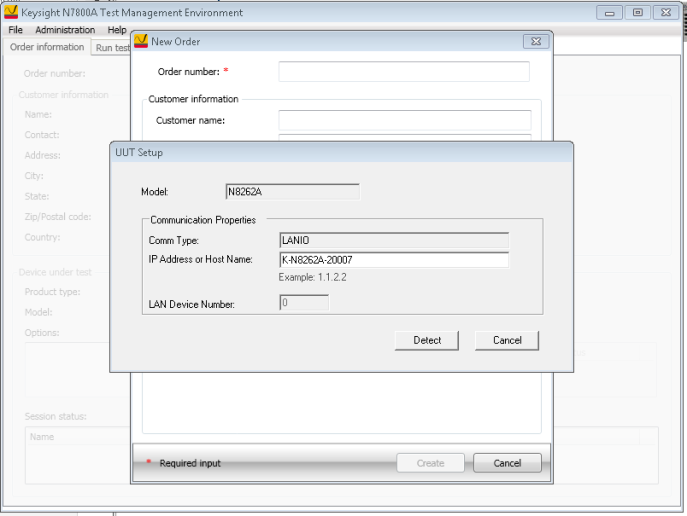Image resolution: width=687 pixels, height=516 pixels.
Task: Click the 'Name' column header under Session status
Action: coord(42,437)
